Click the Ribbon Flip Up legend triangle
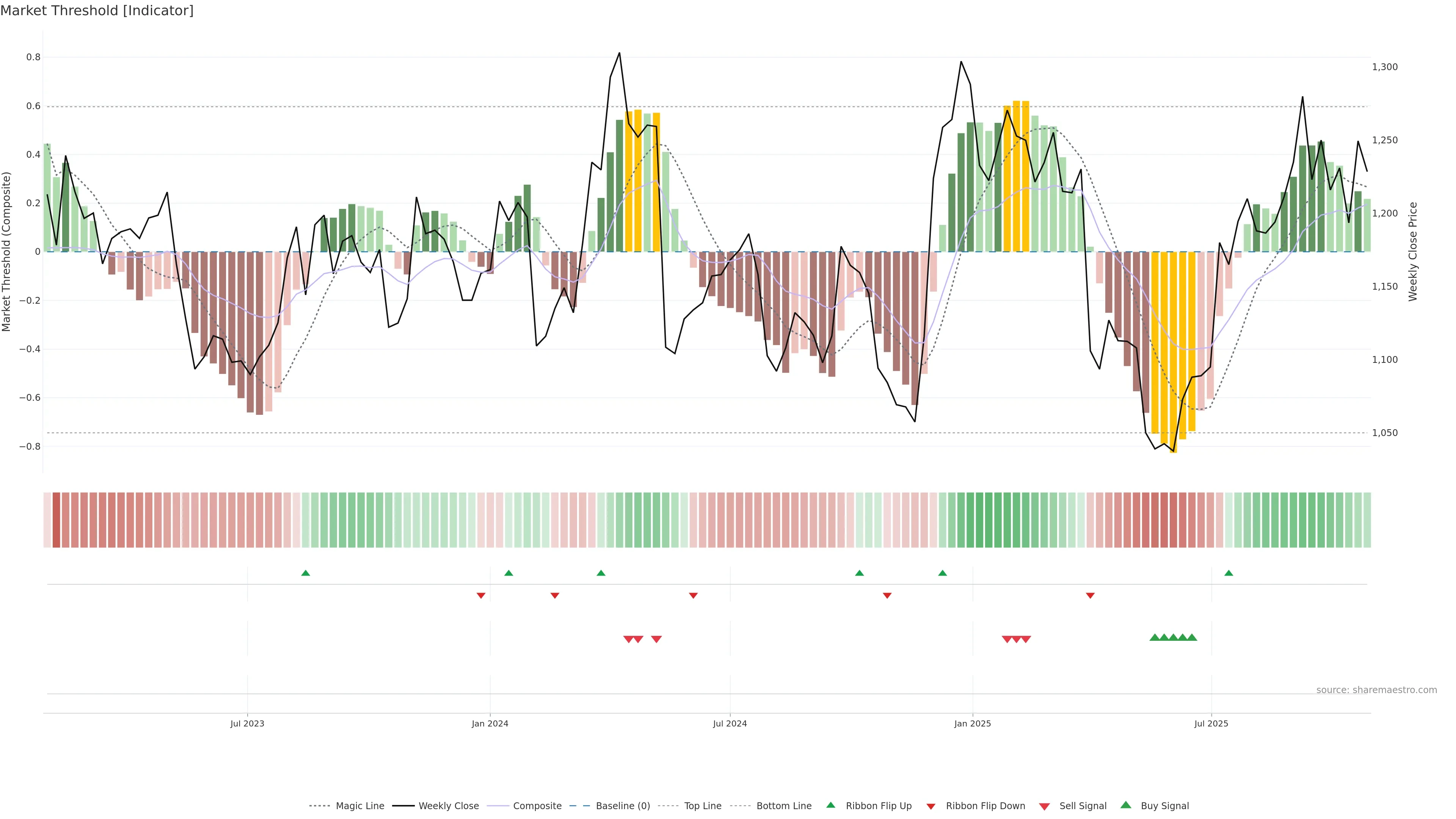1456x819 pixels. [830, 805]
